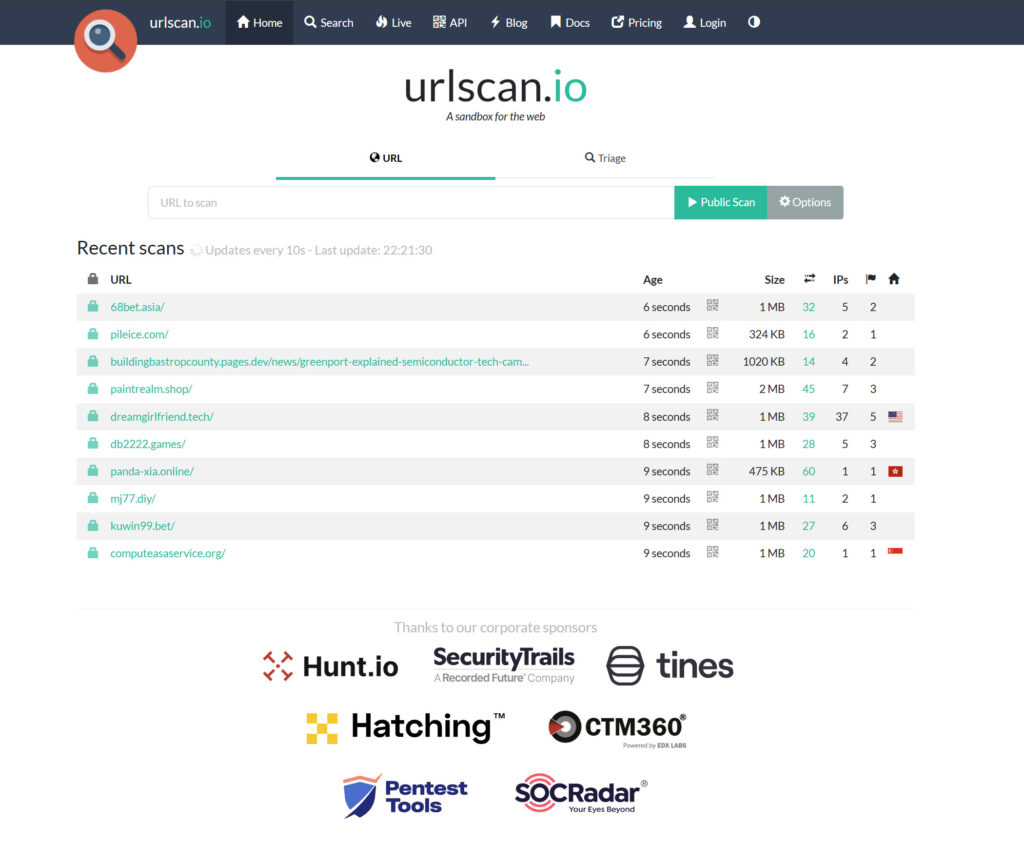Open QR code icon for computeasaservice.org row
Screen dimensions: 1024x843
tap(712, 552)
